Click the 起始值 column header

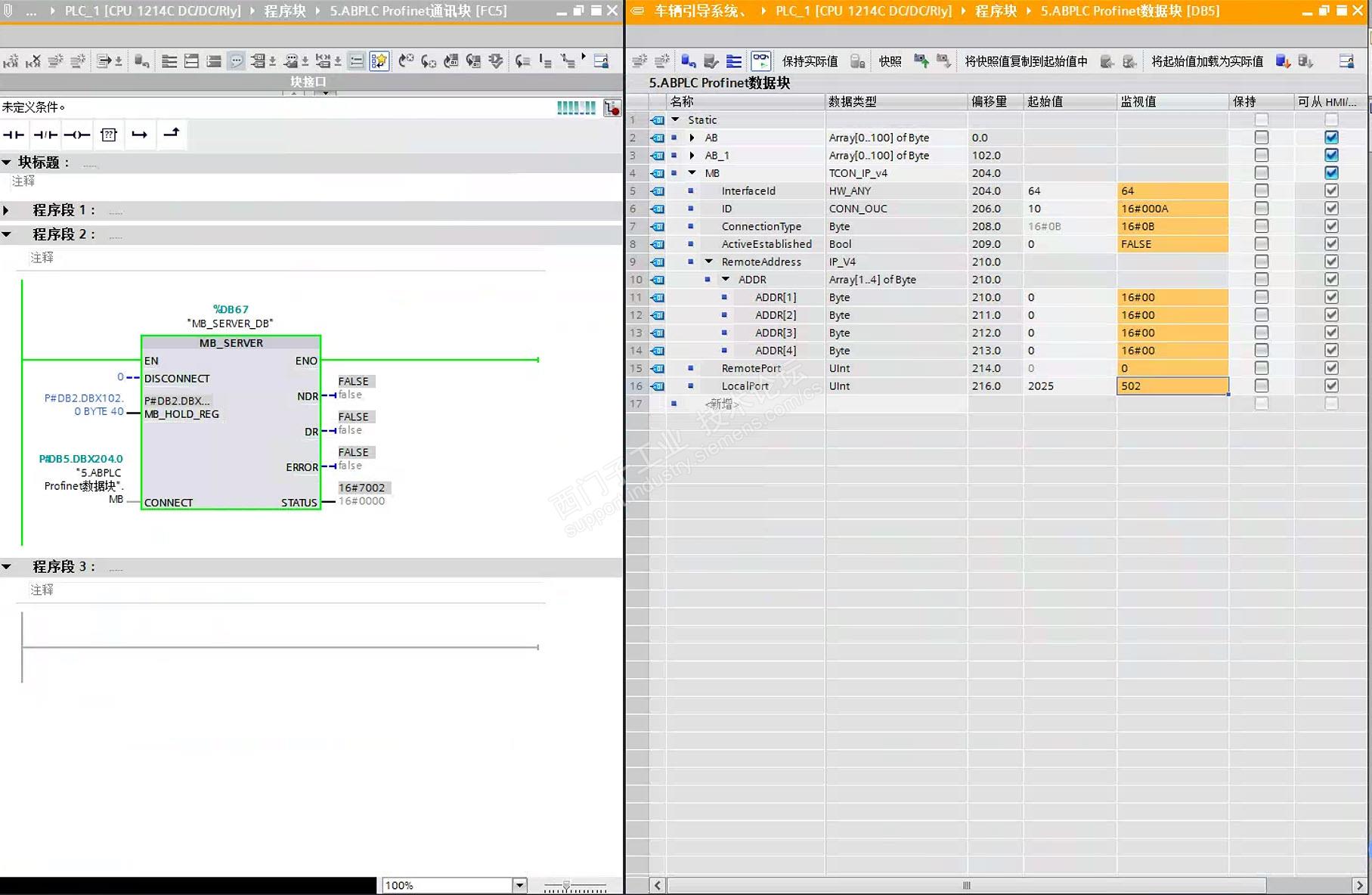point(1070,101)
